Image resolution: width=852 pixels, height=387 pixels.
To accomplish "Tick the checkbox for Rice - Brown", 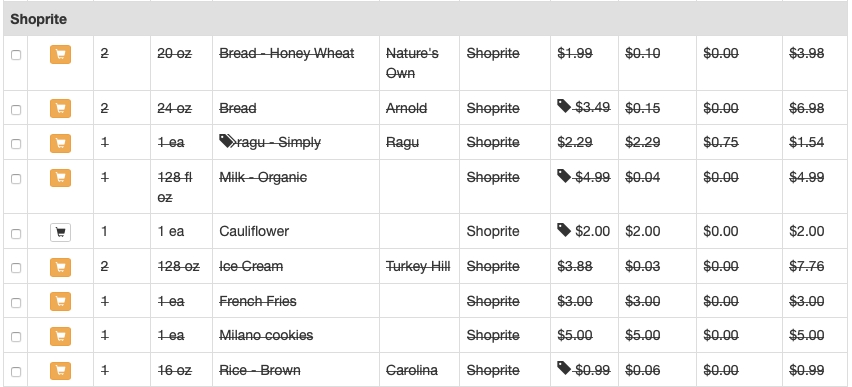I will (16, 372).
